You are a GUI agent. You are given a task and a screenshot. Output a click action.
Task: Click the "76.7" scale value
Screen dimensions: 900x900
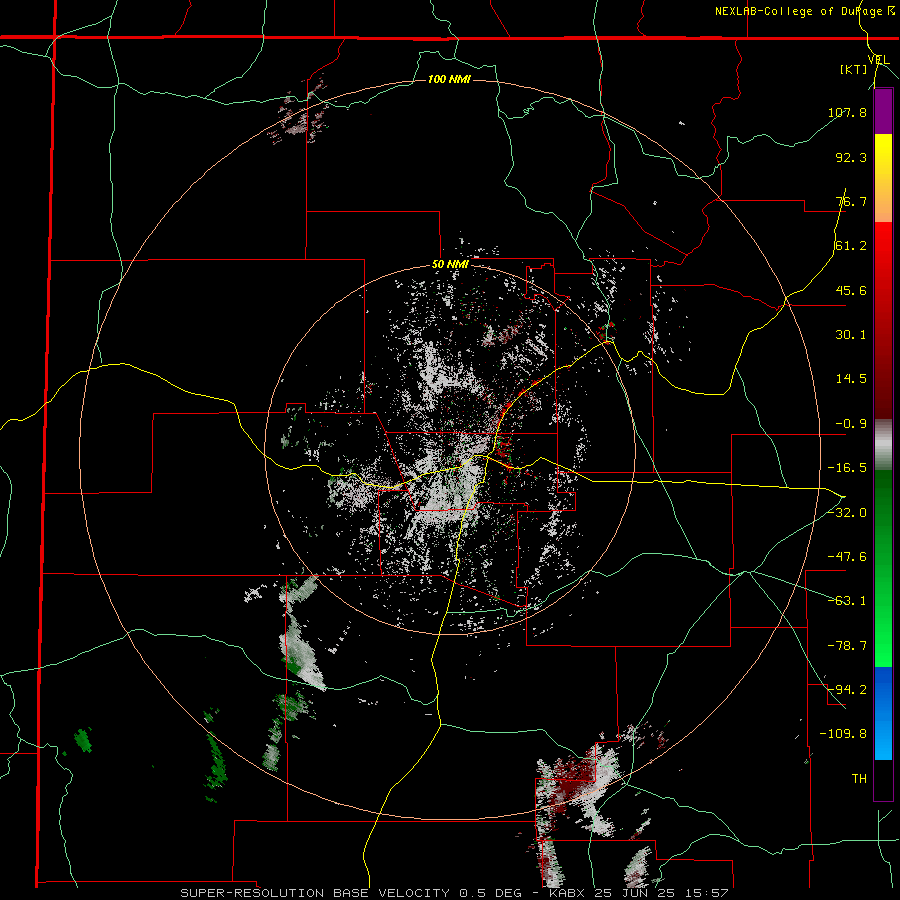pyautogui.click(x=851, y=201)
